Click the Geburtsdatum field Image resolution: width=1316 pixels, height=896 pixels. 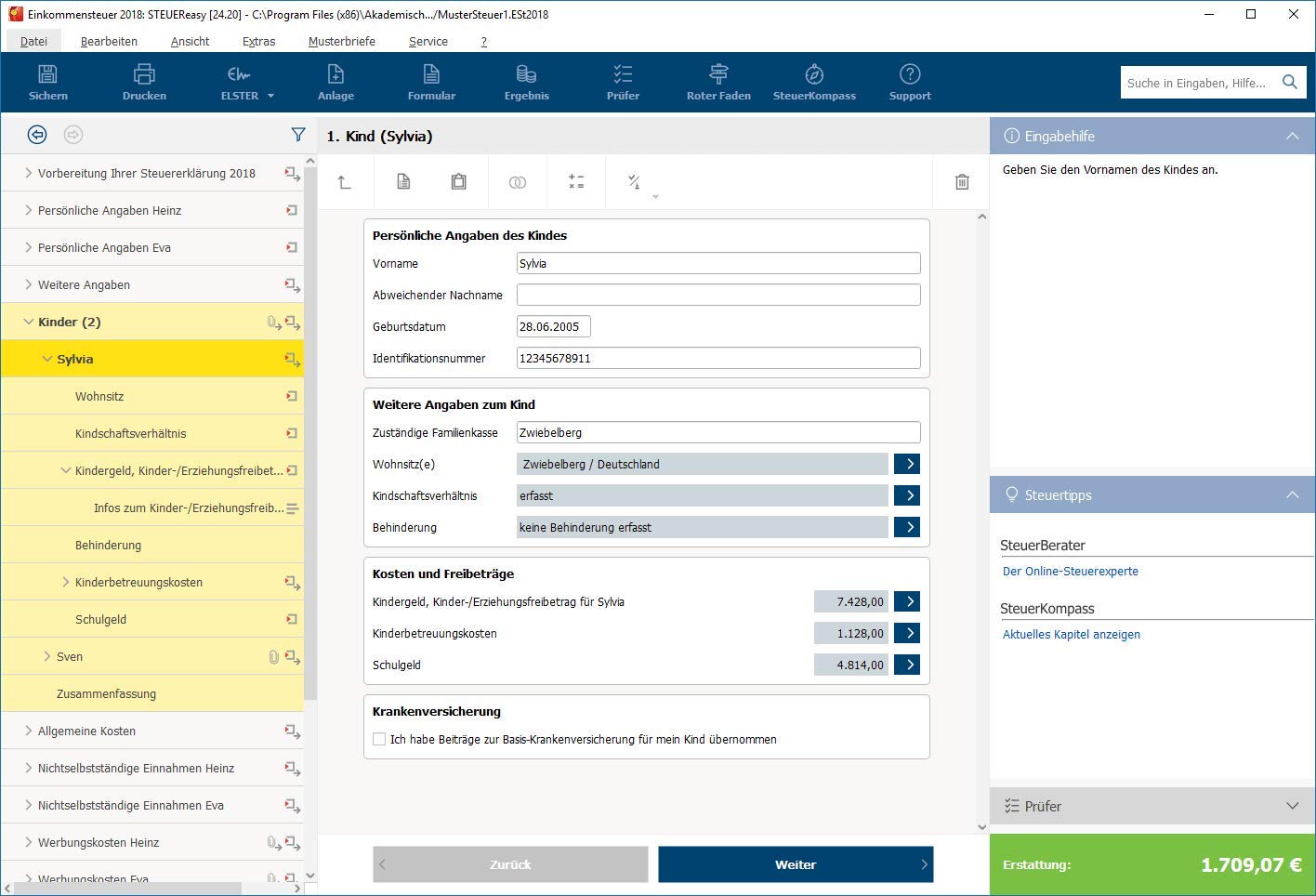(554, 326)
